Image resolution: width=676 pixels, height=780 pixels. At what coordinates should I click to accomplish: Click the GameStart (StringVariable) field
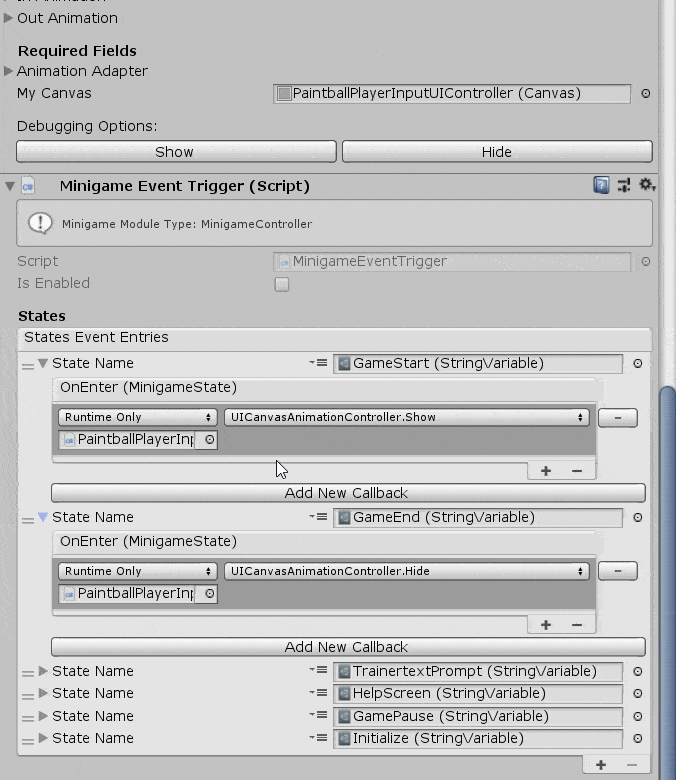click(478, 364)
